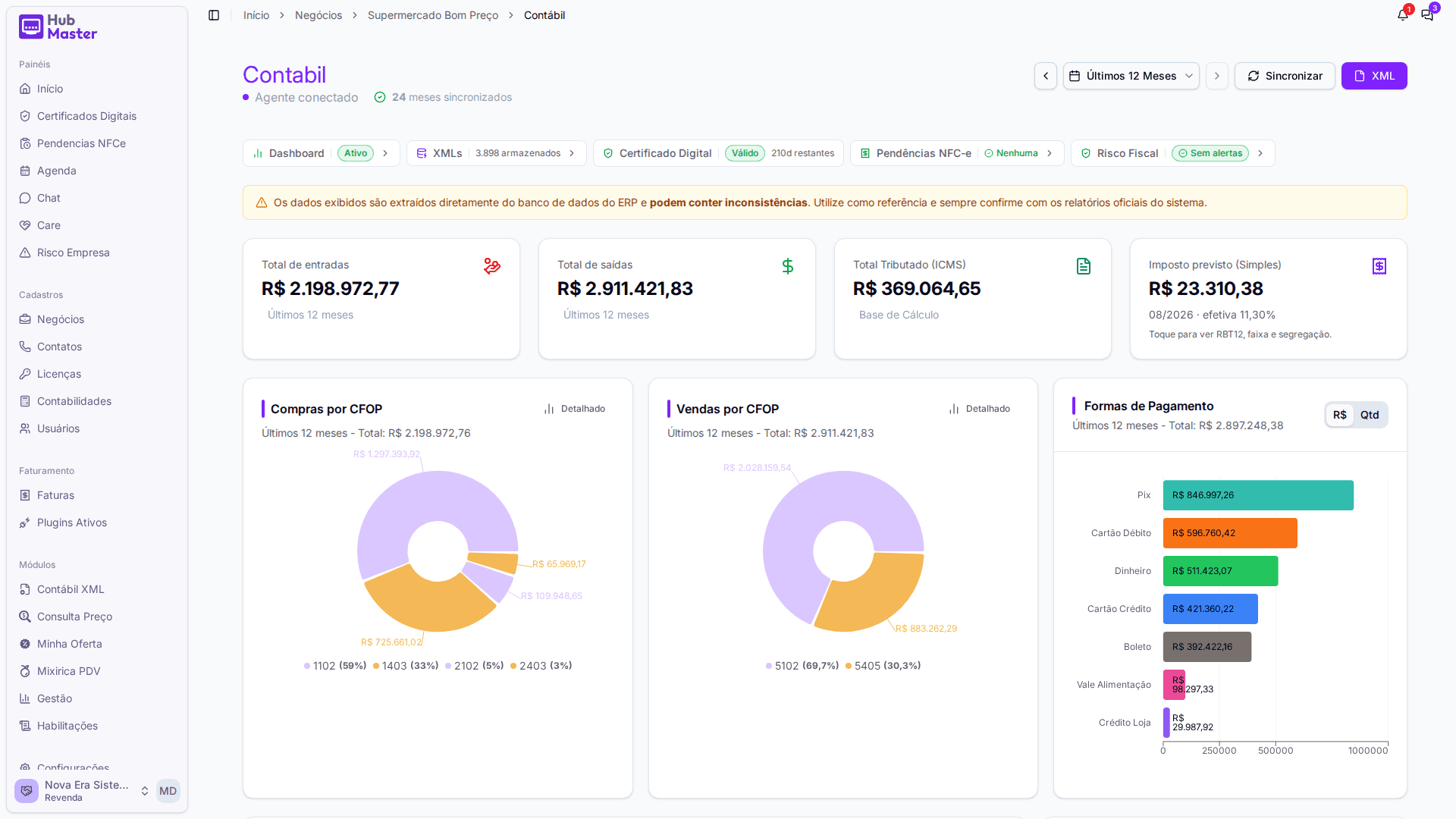Open the Pendências NFC-e chip
1456x819 pixels.
click(957, 153)
